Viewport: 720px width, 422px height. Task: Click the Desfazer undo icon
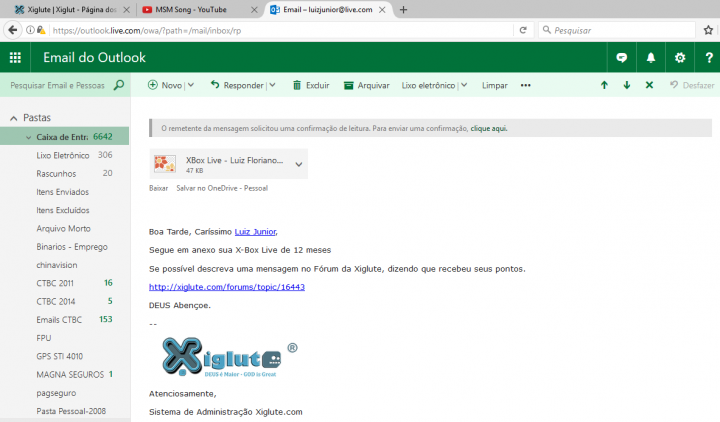point(674,85)
